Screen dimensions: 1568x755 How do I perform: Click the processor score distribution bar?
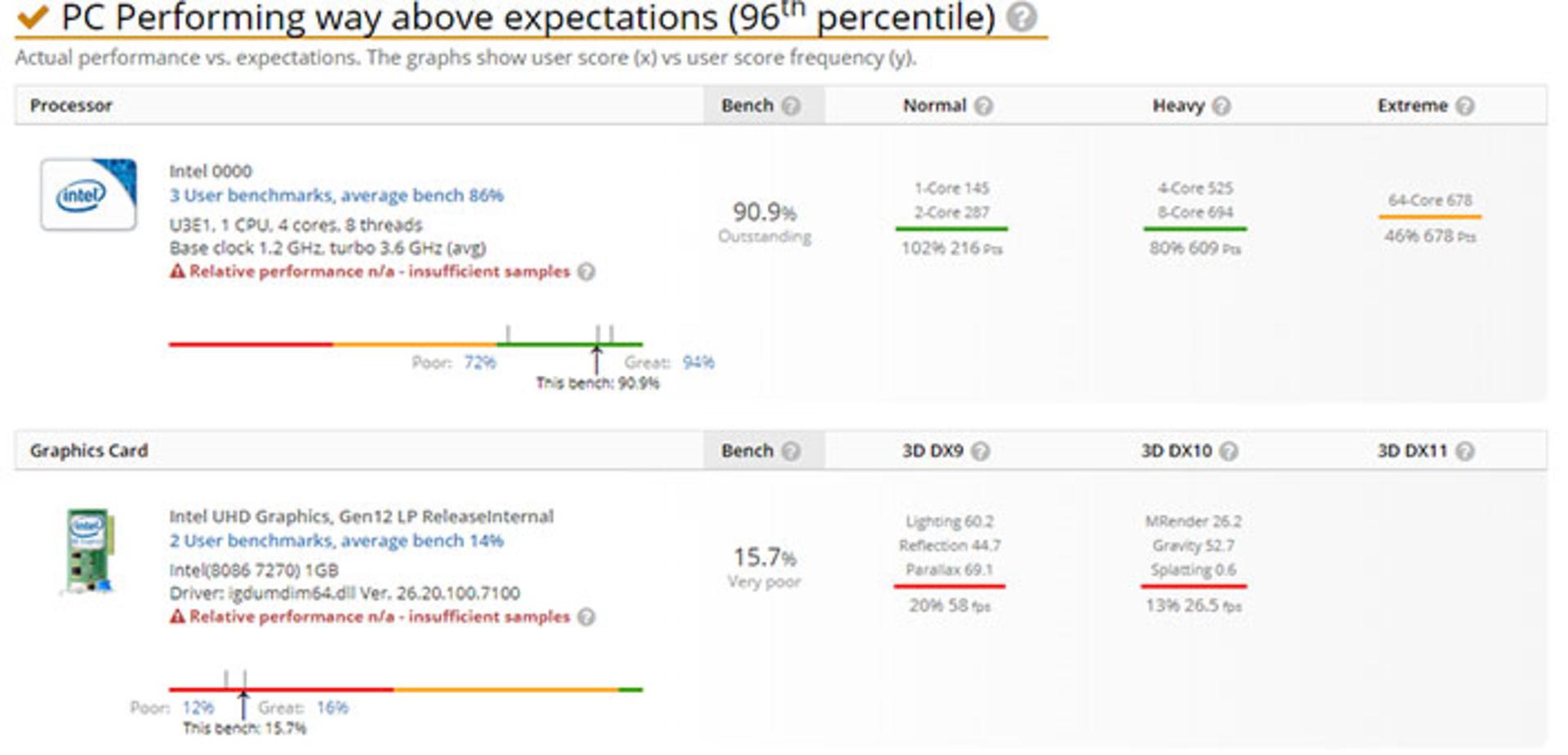(406, 344)
